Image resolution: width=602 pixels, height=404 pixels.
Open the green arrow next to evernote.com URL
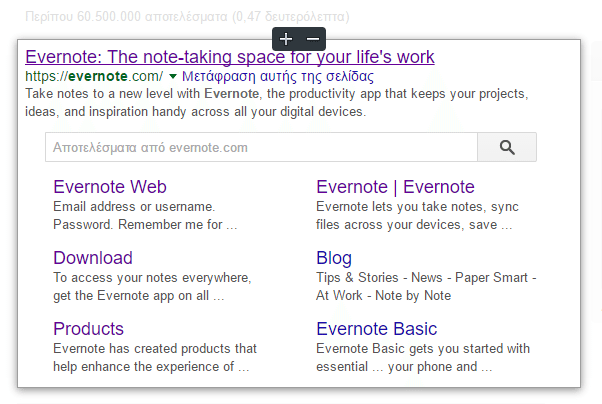coord(173,76)
